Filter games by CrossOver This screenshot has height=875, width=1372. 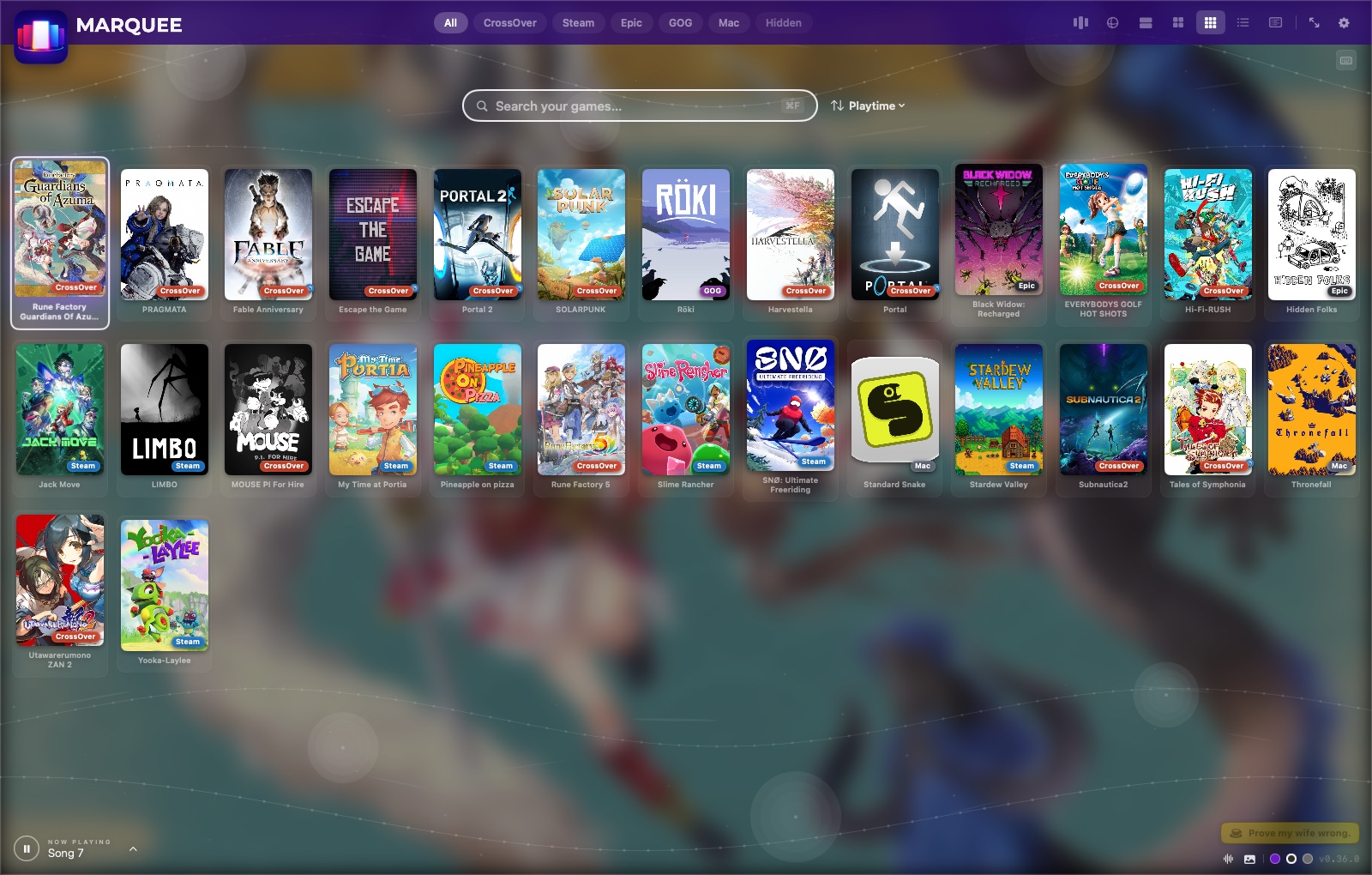510,23
